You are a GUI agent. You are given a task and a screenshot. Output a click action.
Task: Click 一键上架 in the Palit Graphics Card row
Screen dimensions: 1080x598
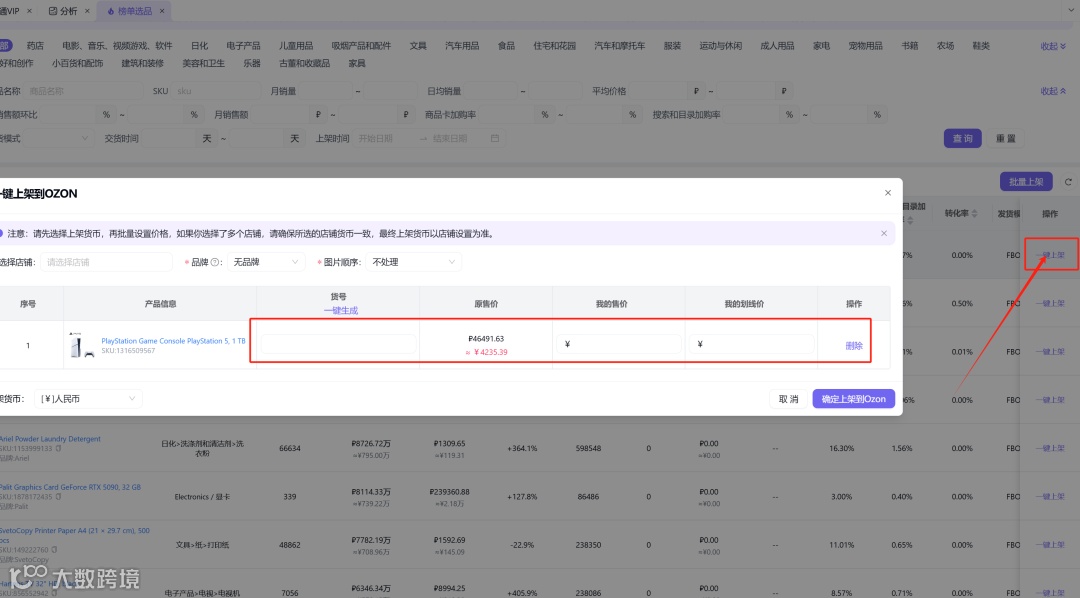pyautogui.click(x=1050, y=496)
